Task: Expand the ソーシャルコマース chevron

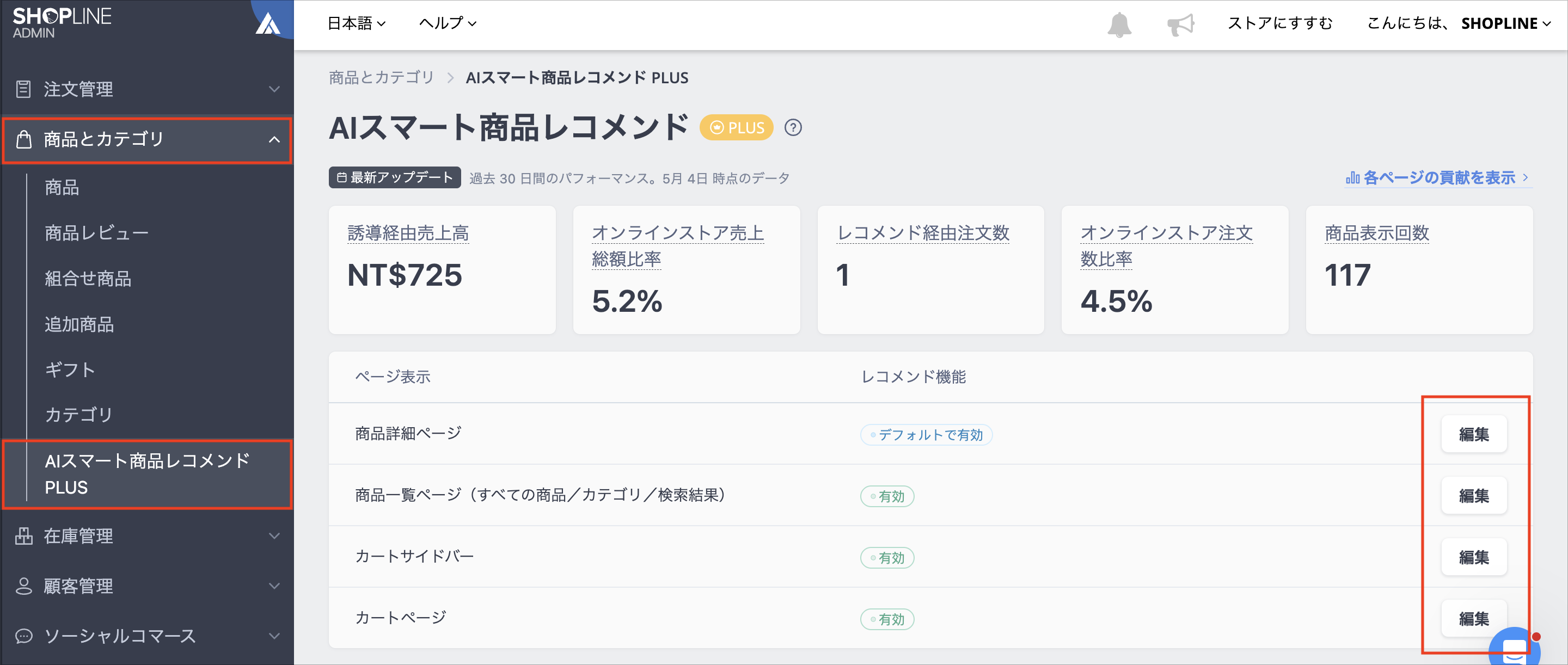Action: click(274, 636)
